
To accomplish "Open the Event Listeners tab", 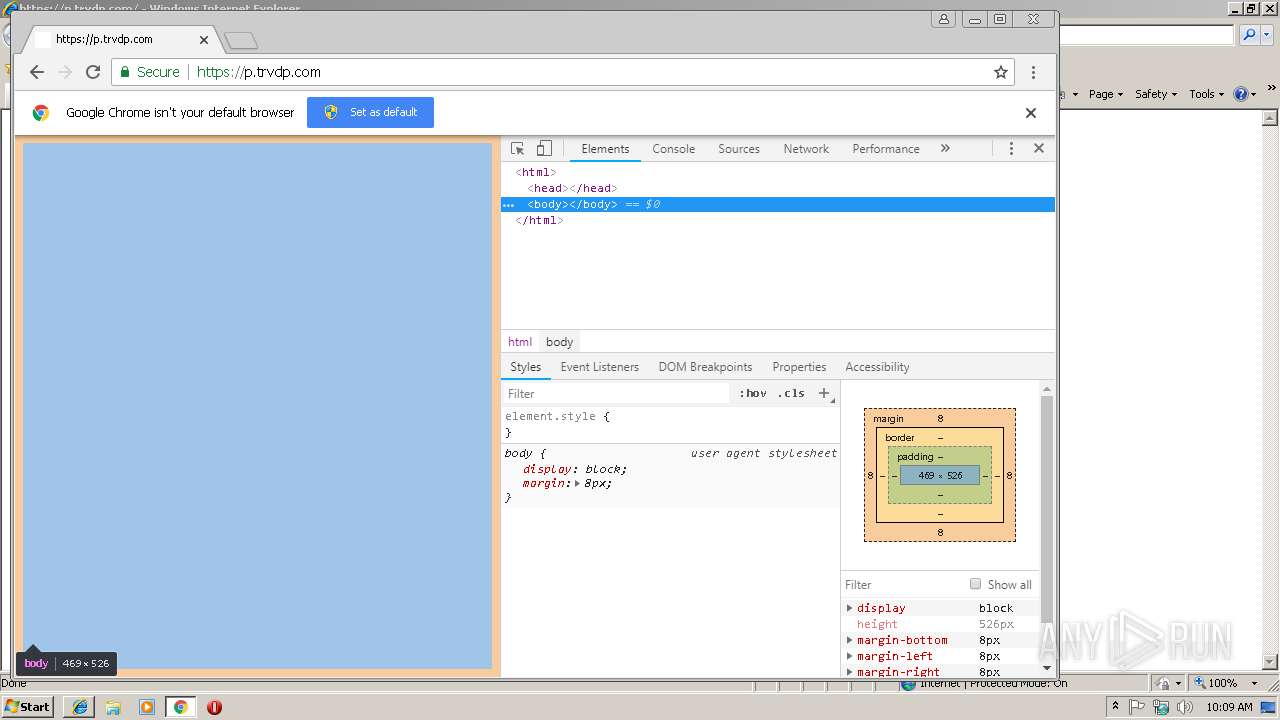I will pos(599,367).
